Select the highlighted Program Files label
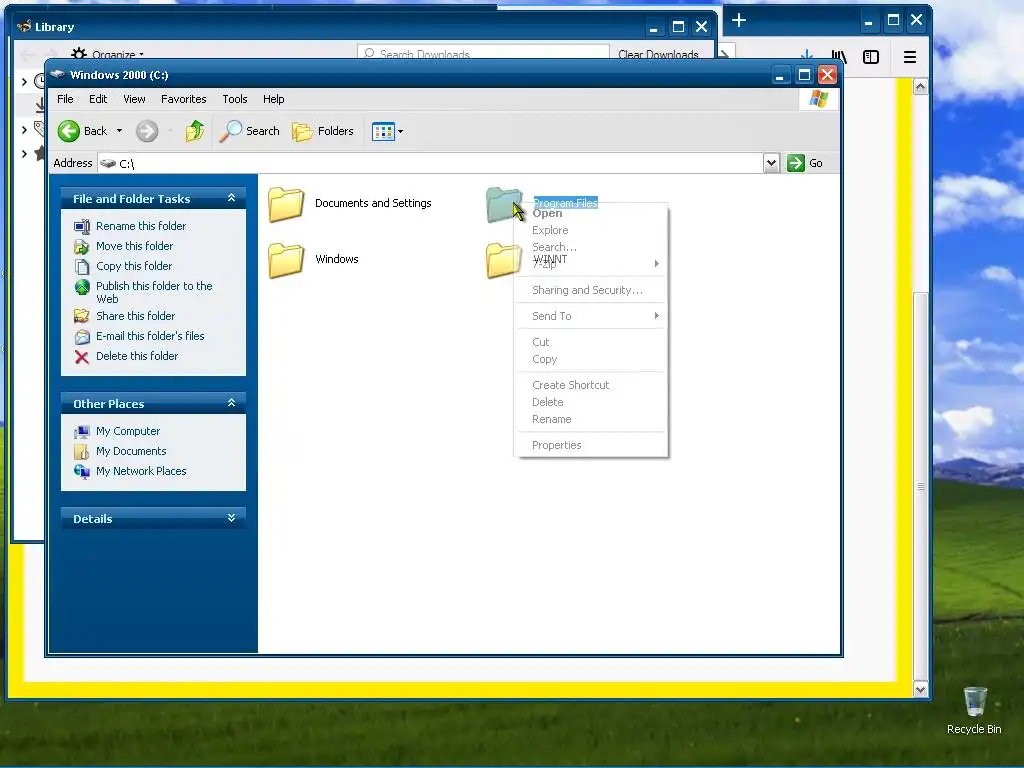Screen dimensions: 1024x768 566,203
